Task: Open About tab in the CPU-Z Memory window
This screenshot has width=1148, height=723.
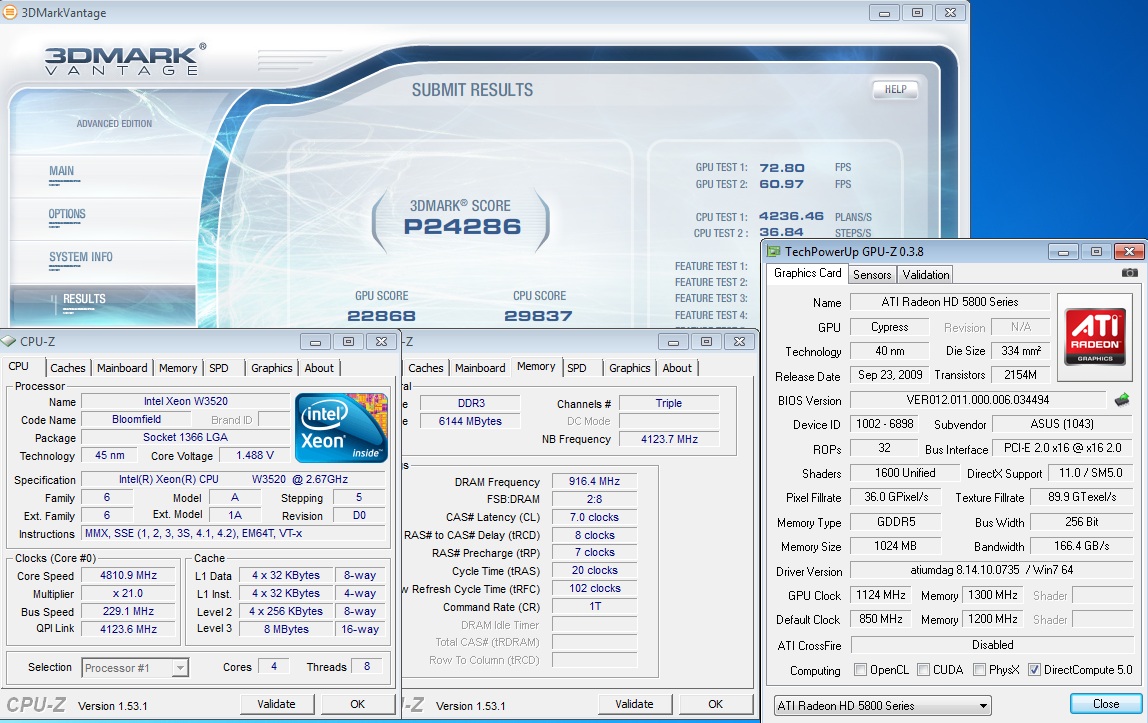Action: (677, 368)
